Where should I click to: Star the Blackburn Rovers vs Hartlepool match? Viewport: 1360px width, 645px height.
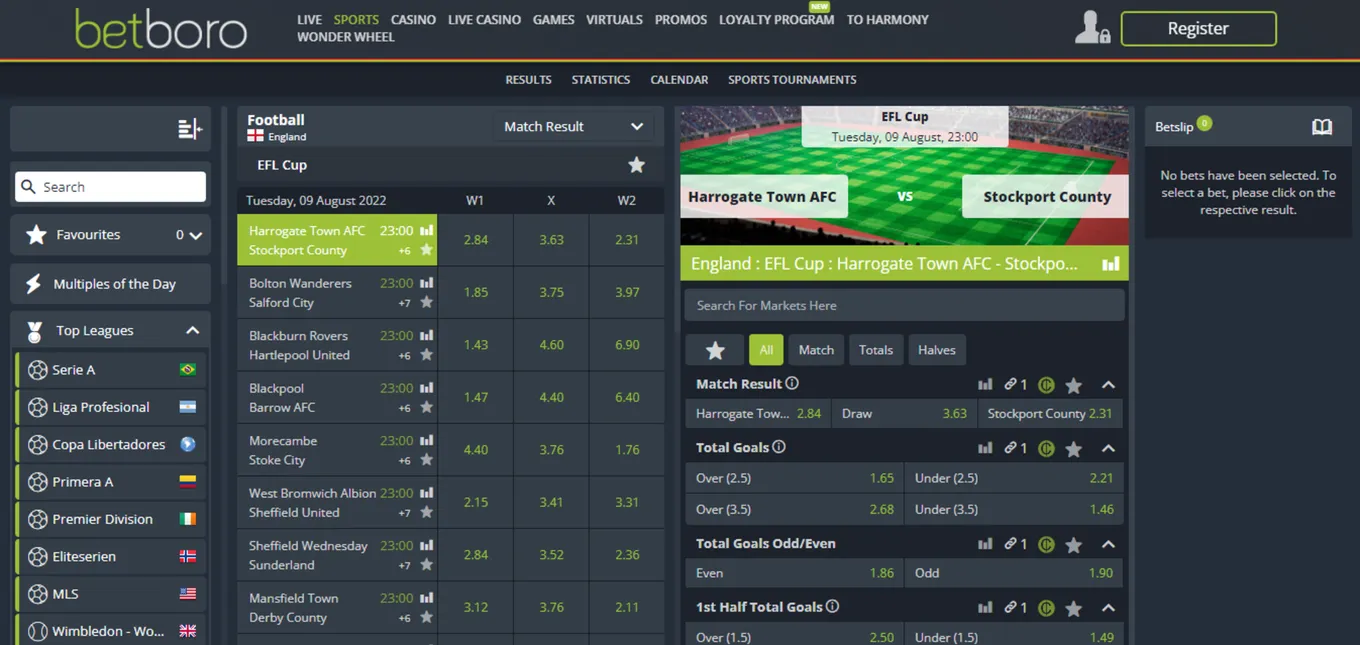coord(427,355)
